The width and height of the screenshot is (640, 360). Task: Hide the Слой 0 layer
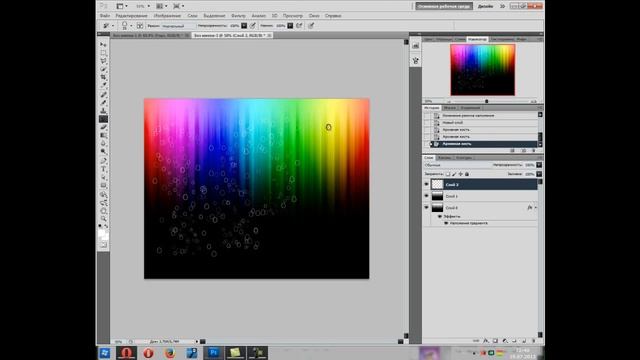(x=427, y=207)
